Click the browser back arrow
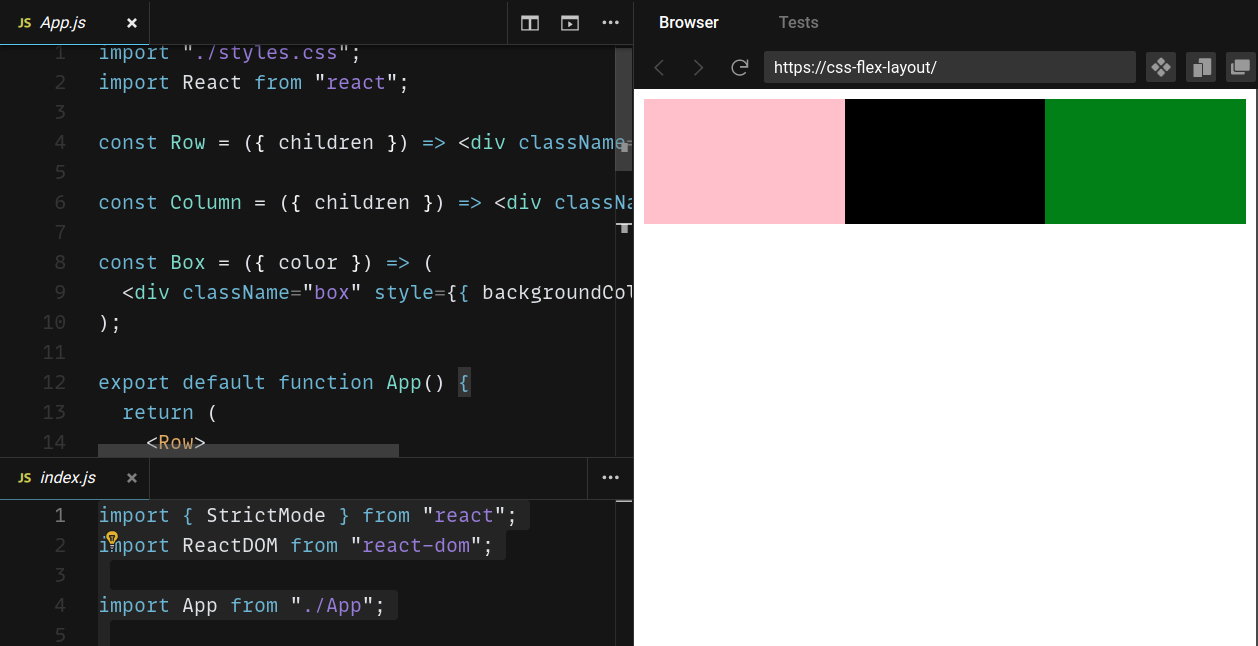 pyautogui.click(x=659, y=67)
